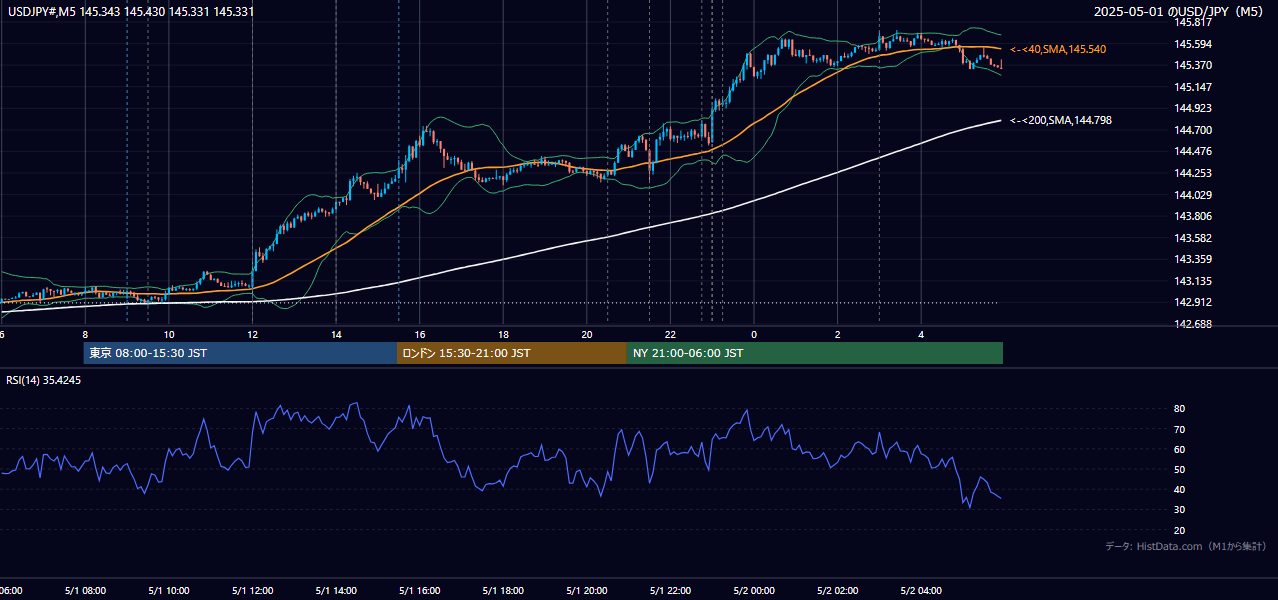Click the 5/1 12:00 bottom time label

pos(252,591)
